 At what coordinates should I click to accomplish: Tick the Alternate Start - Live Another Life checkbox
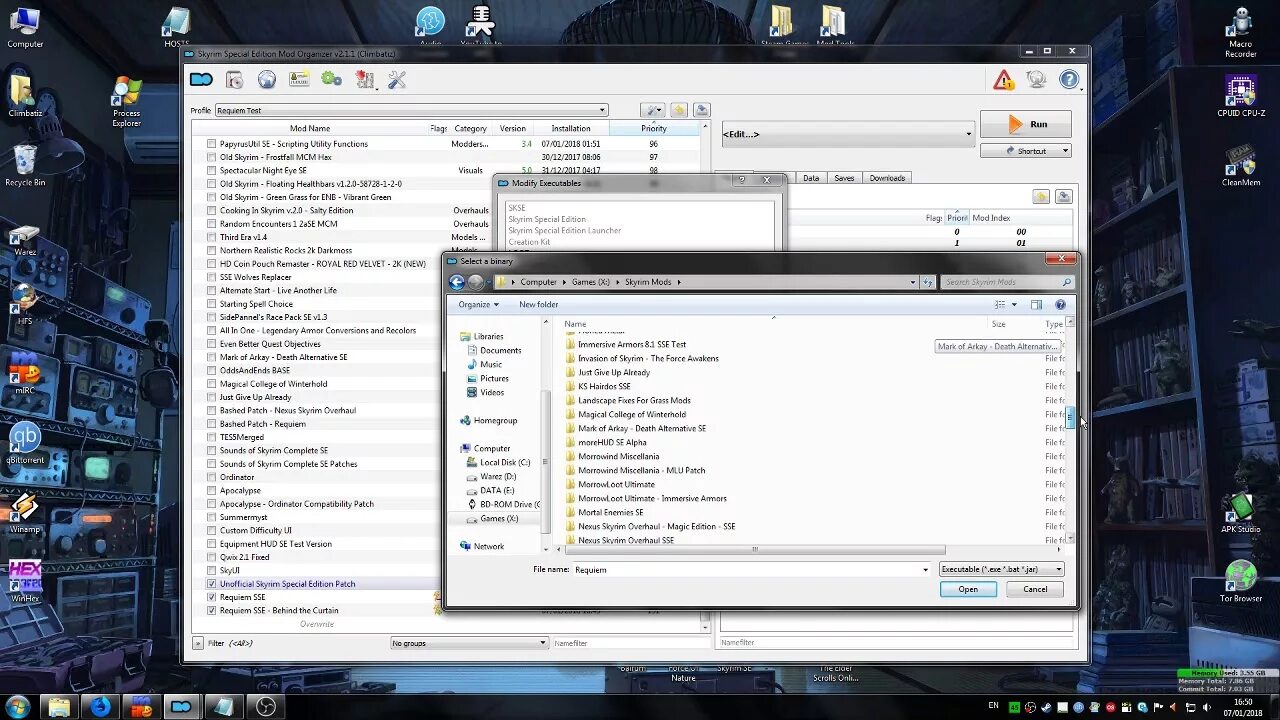coord(211,290)
